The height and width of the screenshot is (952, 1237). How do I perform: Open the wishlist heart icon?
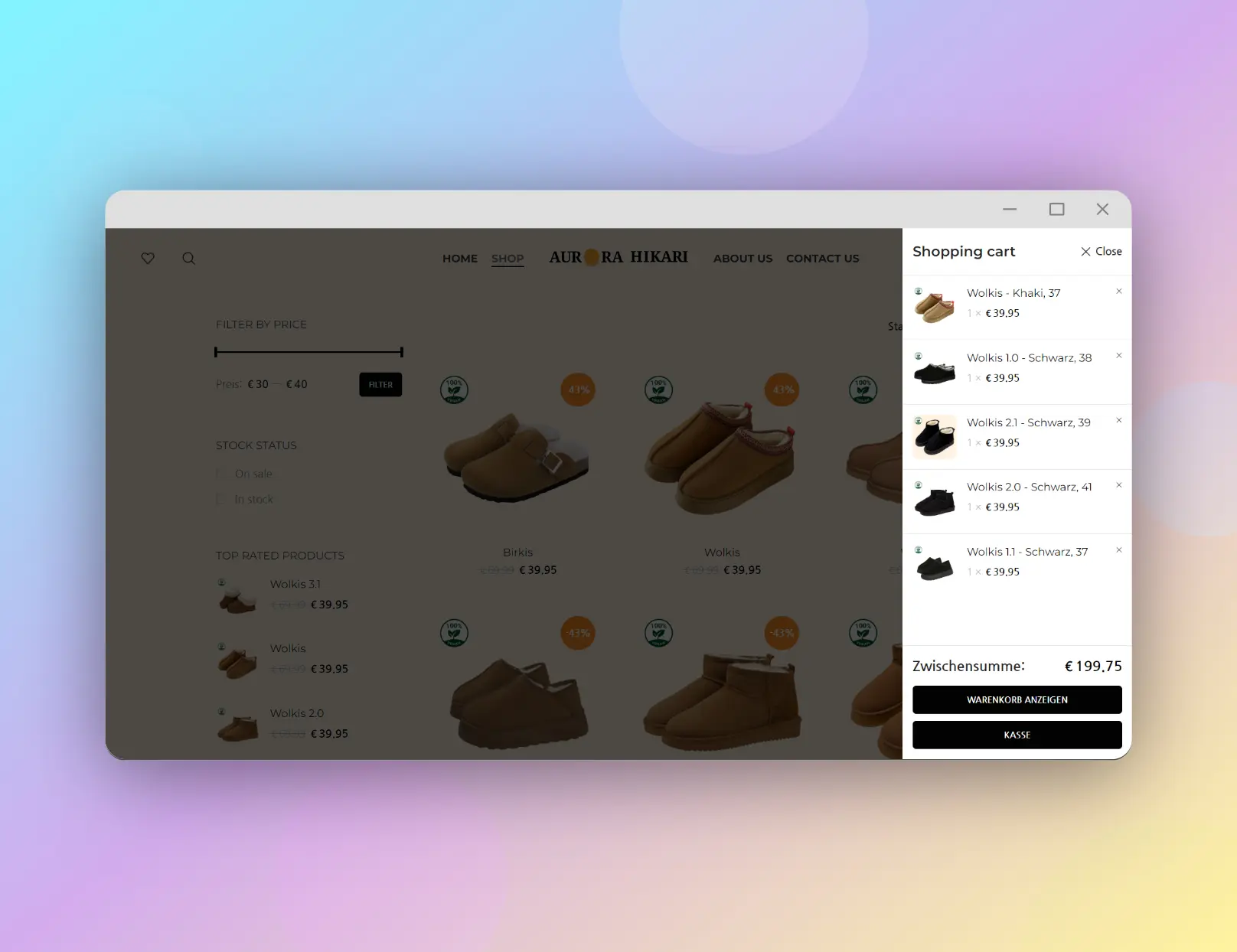coord(148,259)
